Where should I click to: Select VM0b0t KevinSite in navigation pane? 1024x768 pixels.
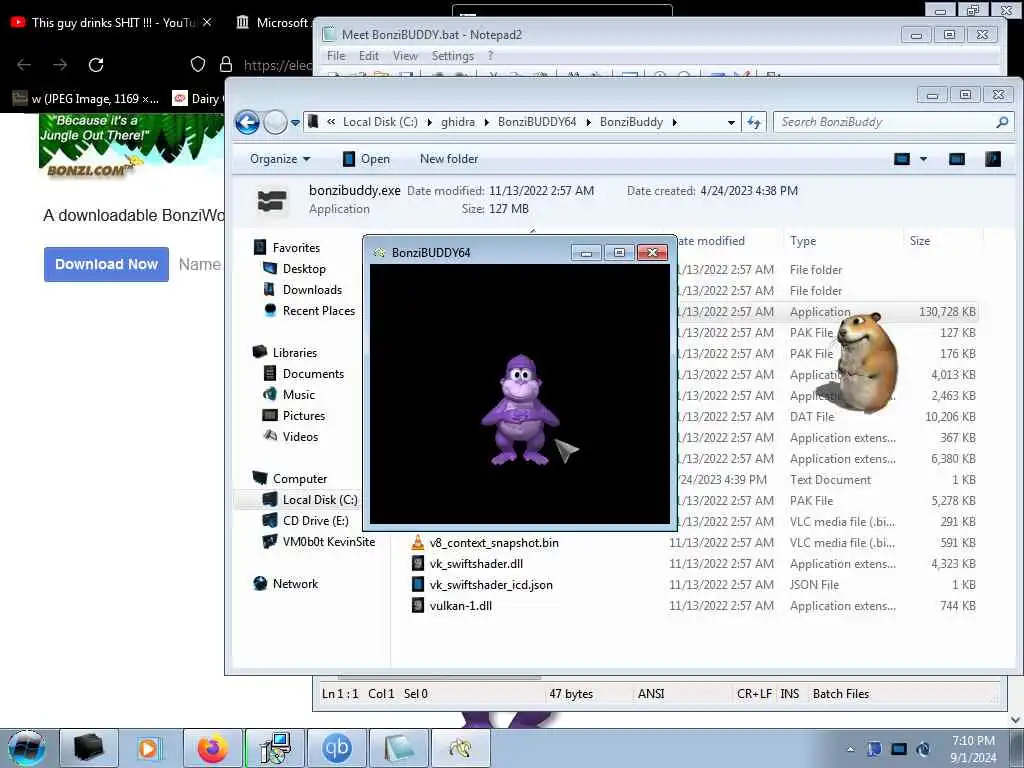click(328, 541)
